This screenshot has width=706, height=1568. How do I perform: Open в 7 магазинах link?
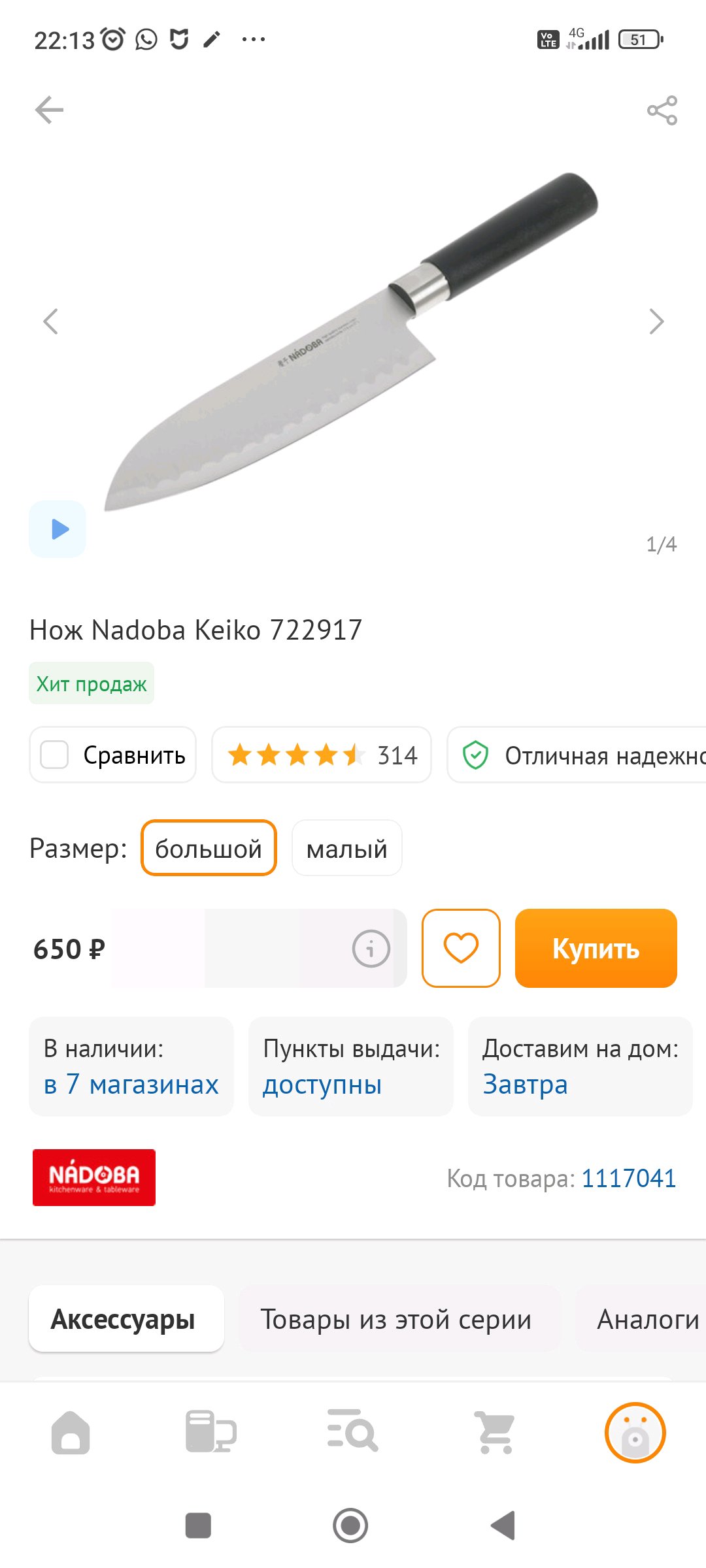(x=131, y=1084)
